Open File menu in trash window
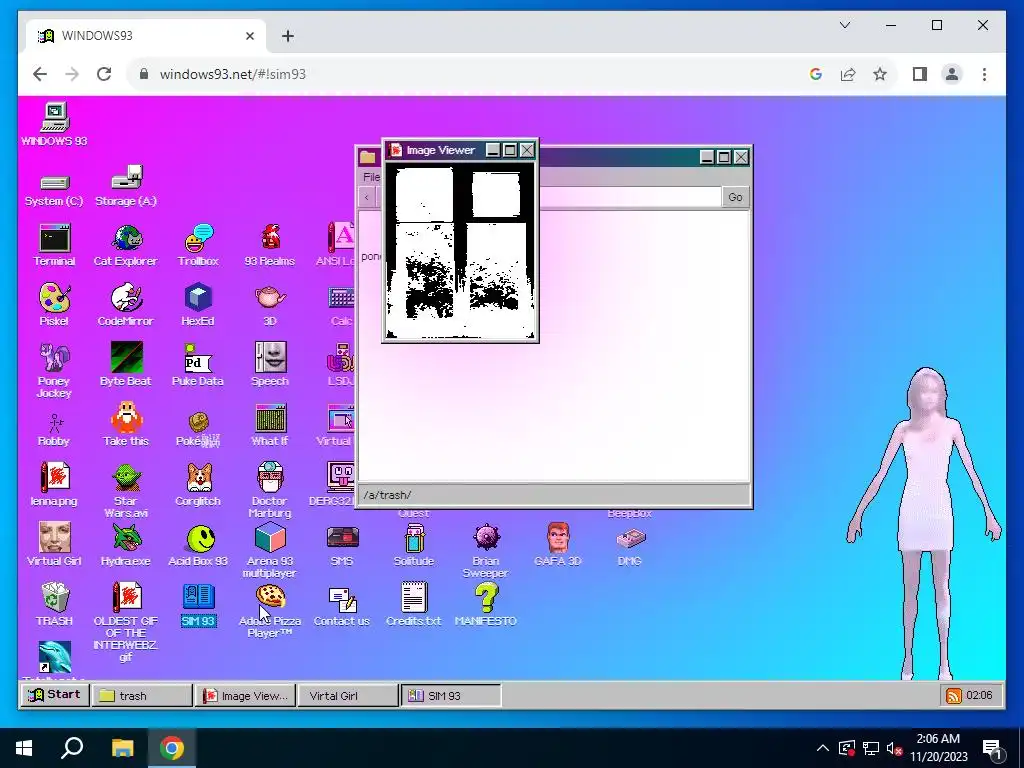Screen dimensions: 1024x768 click(x=370, y=177)
